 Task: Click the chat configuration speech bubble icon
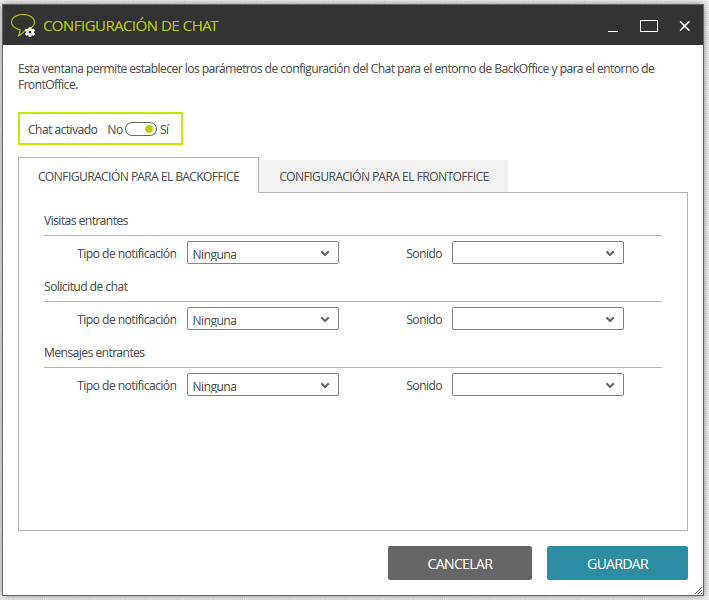pyautogui.click(x=23, y=26)
